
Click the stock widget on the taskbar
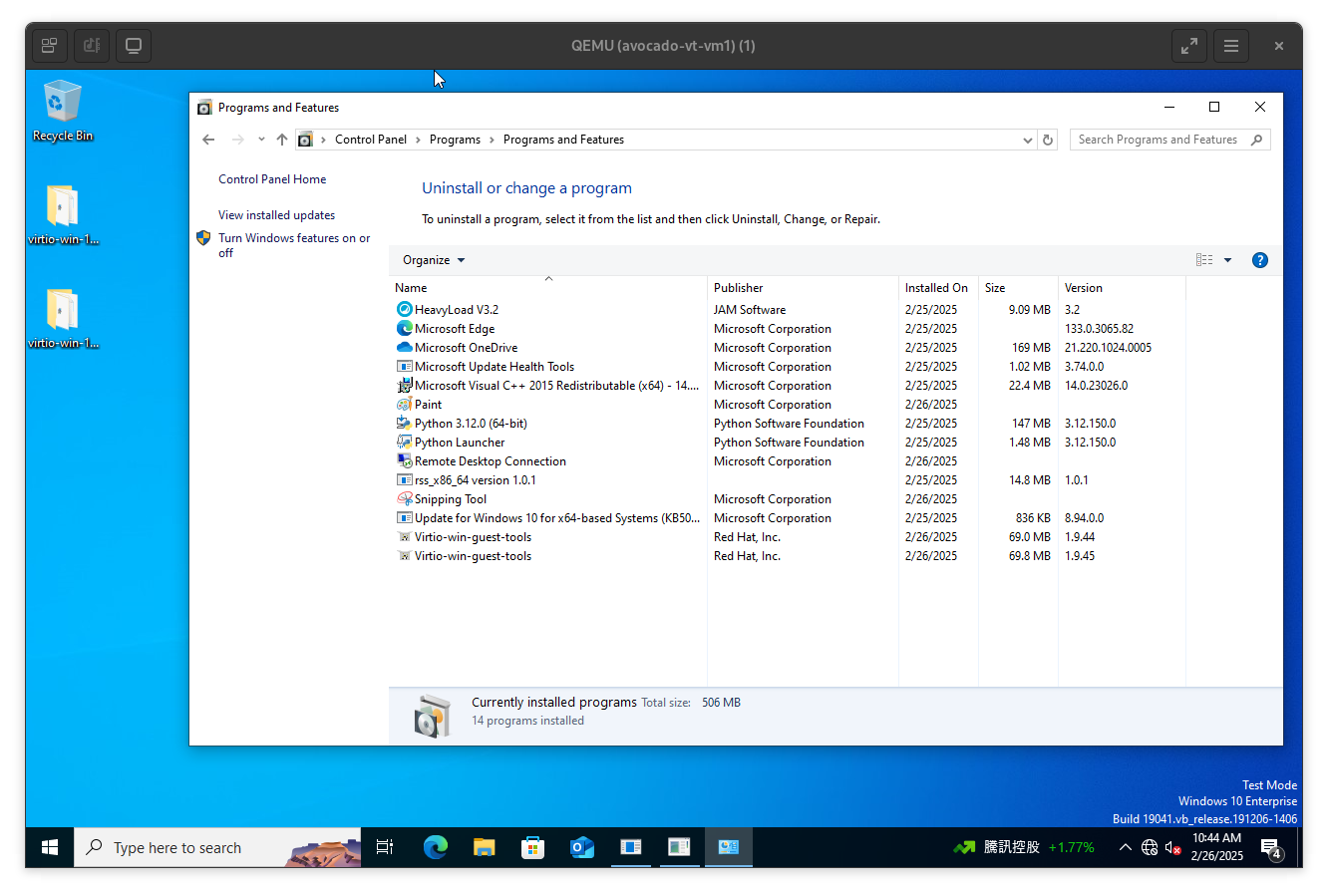point(1024,847)
